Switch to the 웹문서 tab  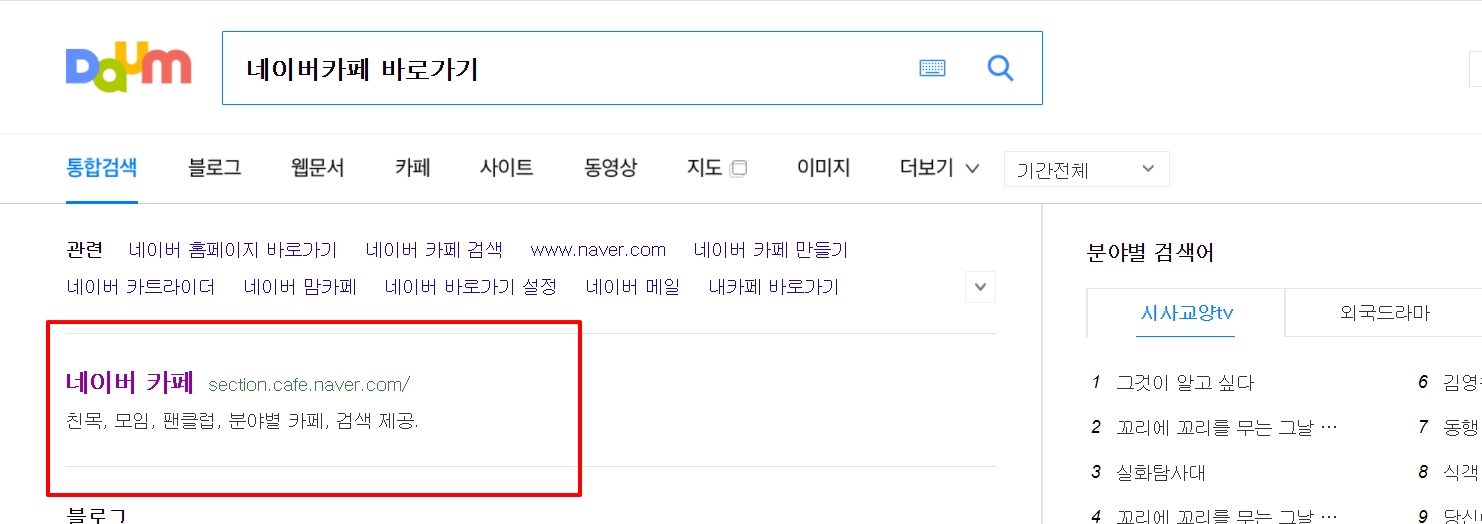[x=318, y=168]
